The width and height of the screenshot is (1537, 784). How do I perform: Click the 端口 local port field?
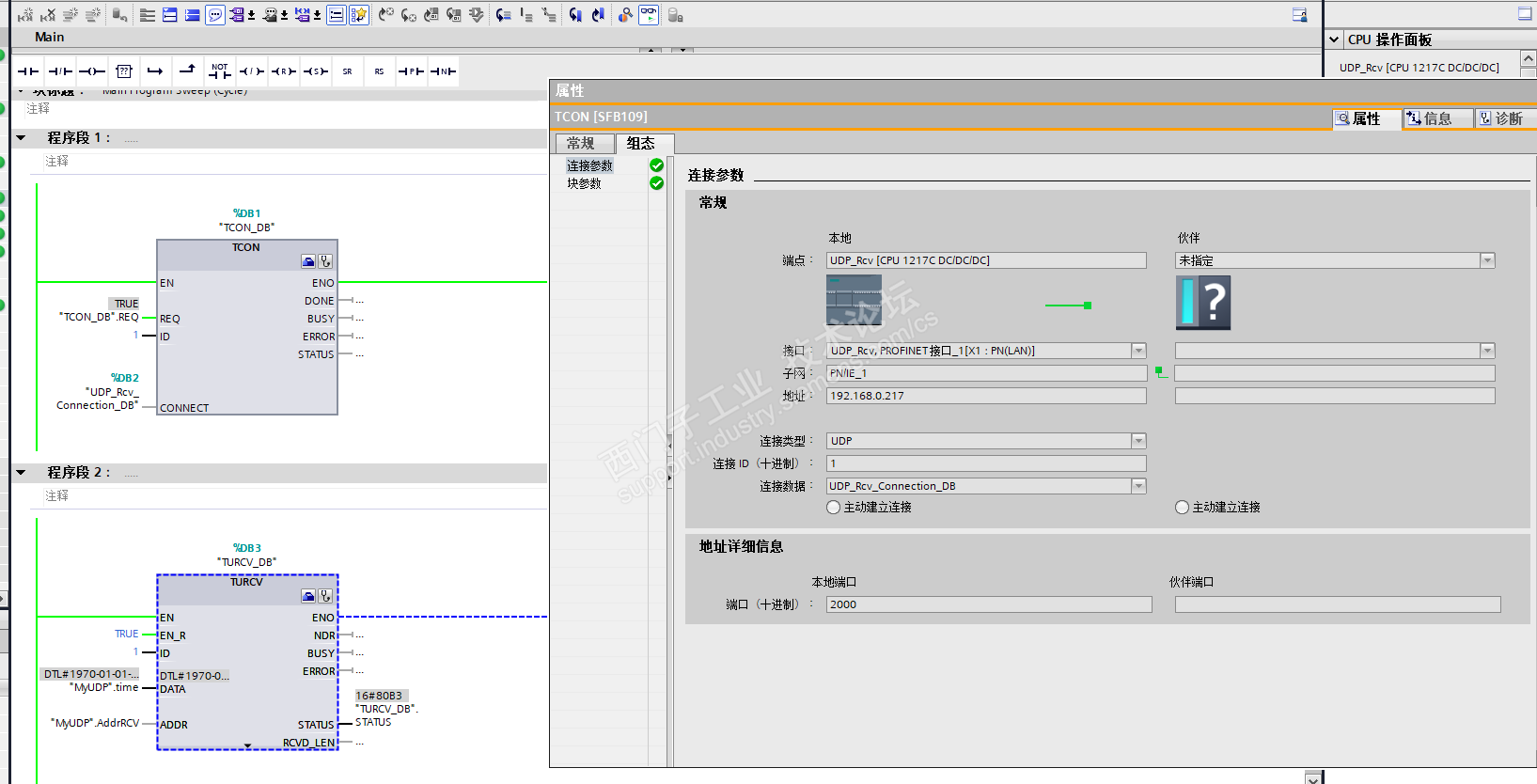click(x=988, y=604)
